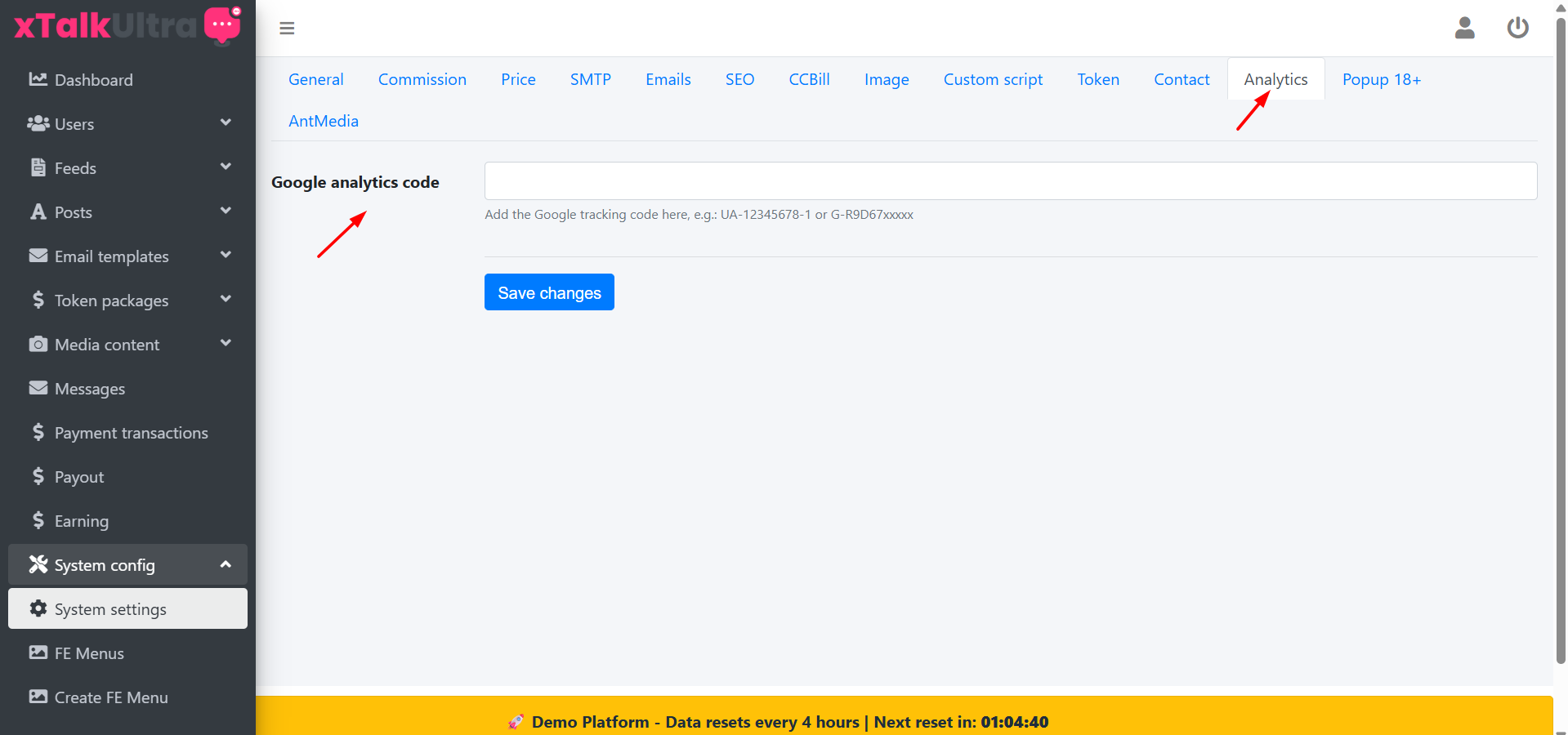Focus the Google analytics code field
This screenshot has width=1568, height=735.
coord(1010,180)
